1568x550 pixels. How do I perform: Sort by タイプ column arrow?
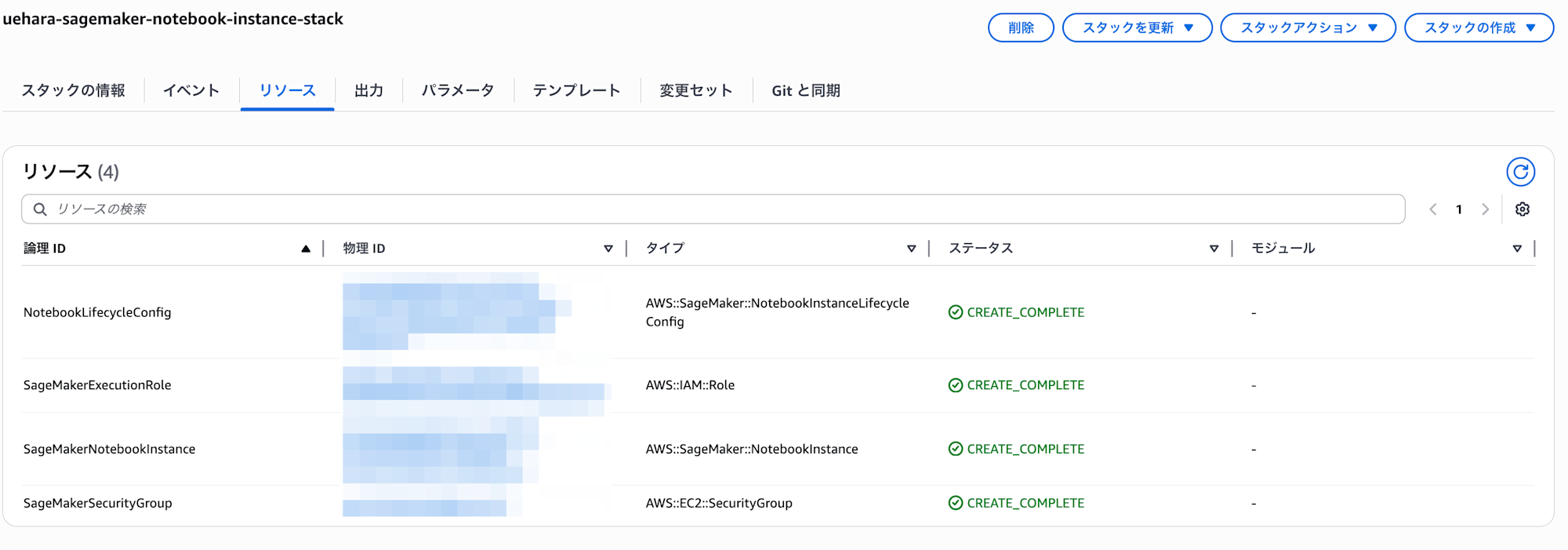pyautogui.click(x=911, y=249)
